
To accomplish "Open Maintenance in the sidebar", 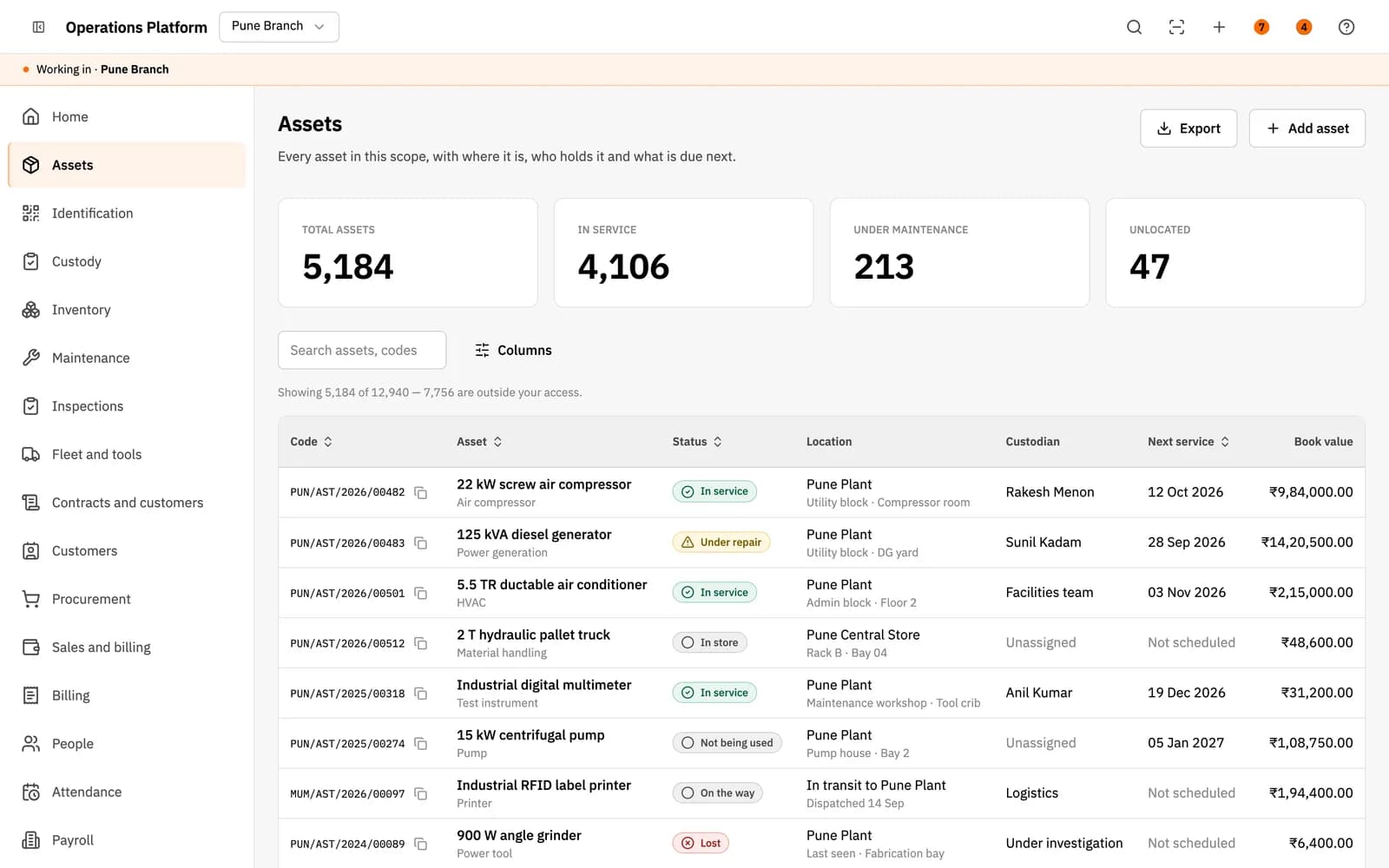I will pyautogui.click(x=127, y=358).
